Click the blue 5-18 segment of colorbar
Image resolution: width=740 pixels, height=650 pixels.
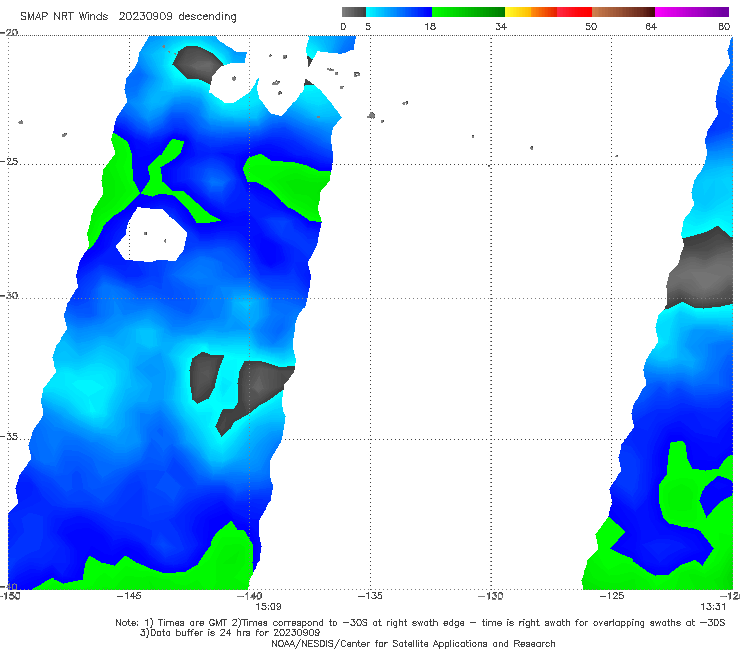[x=399, y=12]
